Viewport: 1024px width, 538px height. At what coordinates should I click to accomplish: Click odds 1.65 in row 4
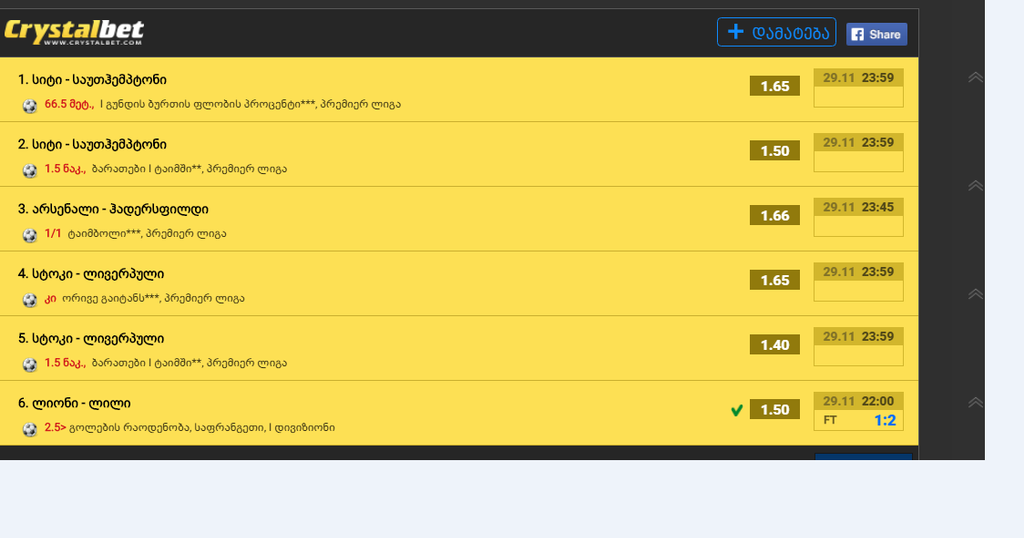[775, 280]
